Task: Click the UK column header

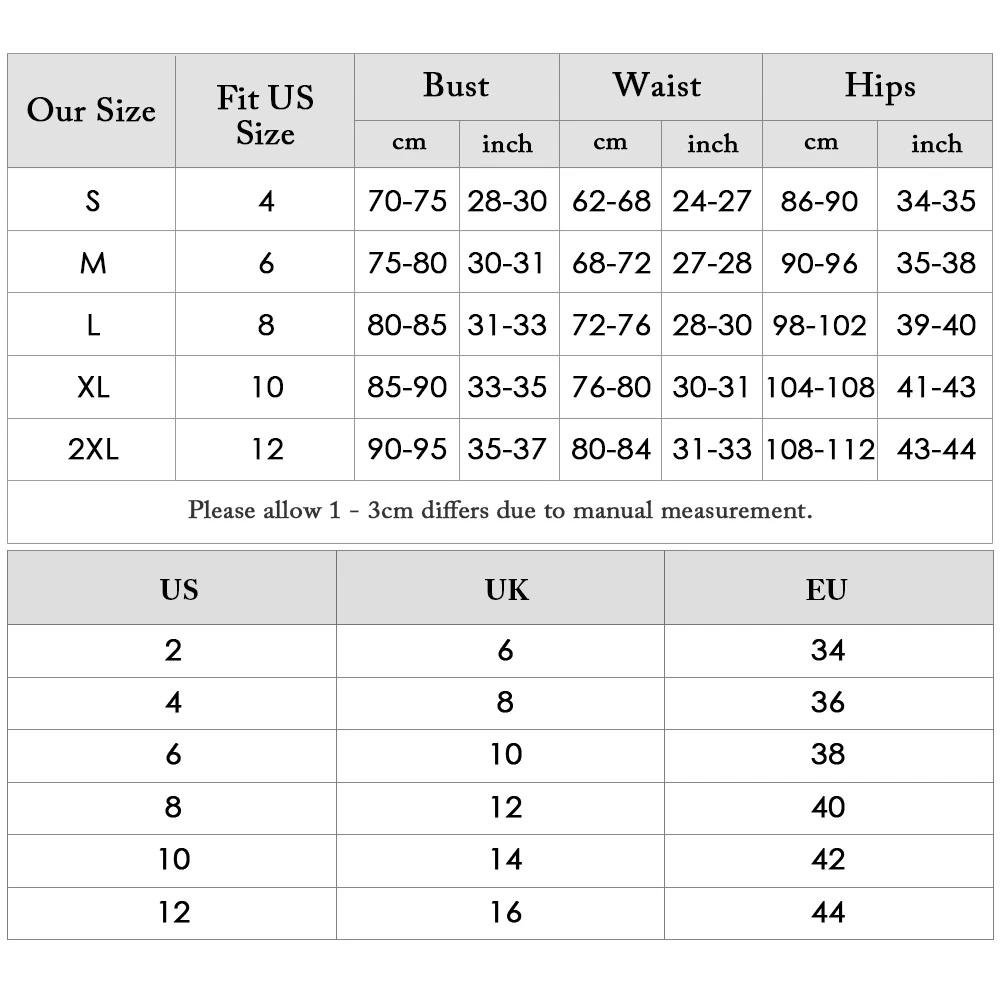Action: pyautogui.click(x=506, y=590)
